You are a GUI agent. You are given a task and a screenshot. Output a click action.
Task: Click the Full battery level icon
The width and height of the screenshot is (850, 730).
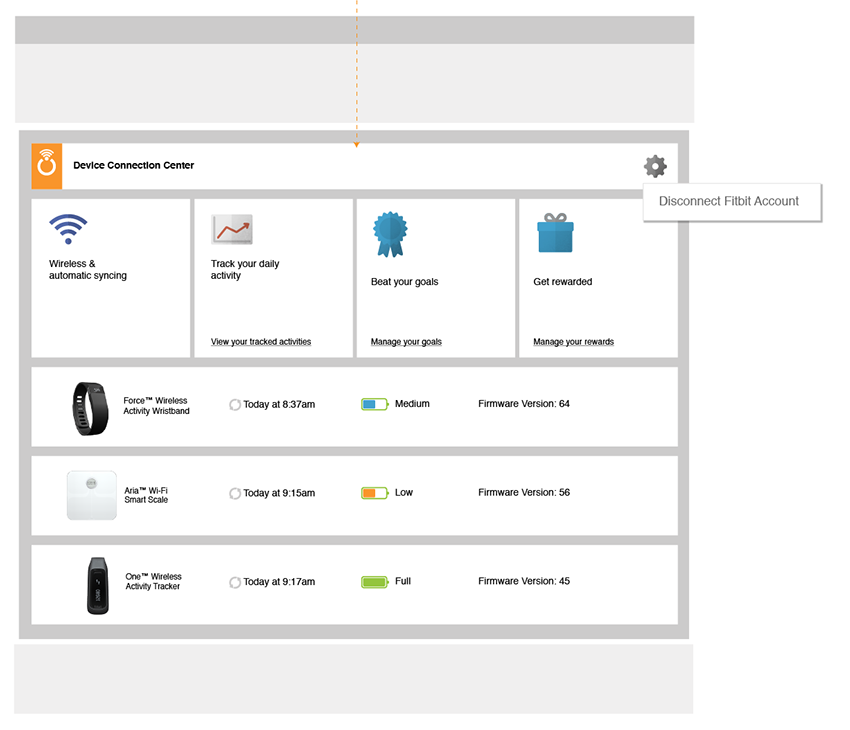point(375,582)
